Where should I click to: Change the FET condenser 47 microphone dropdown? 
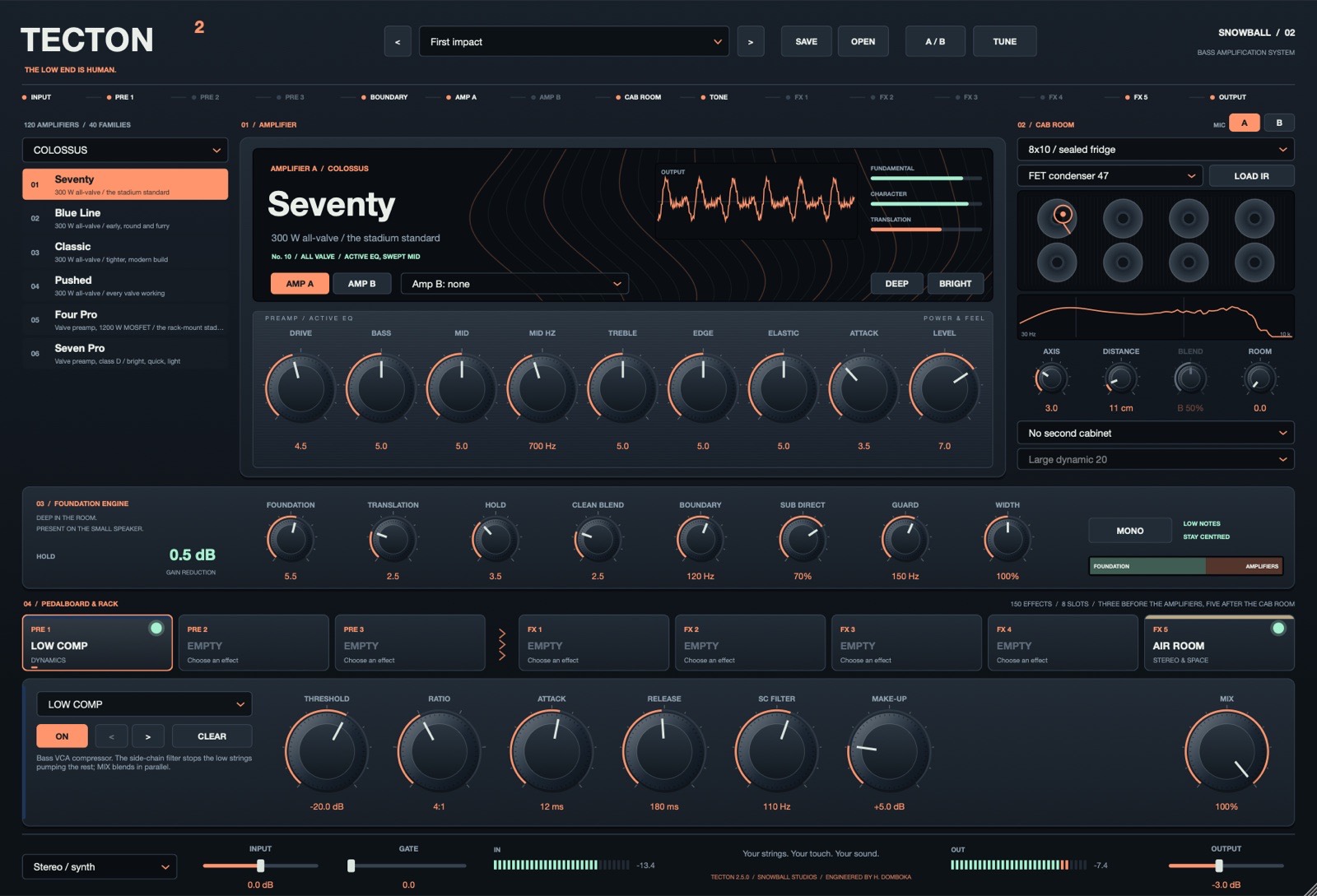click(x=1110, y=176)
